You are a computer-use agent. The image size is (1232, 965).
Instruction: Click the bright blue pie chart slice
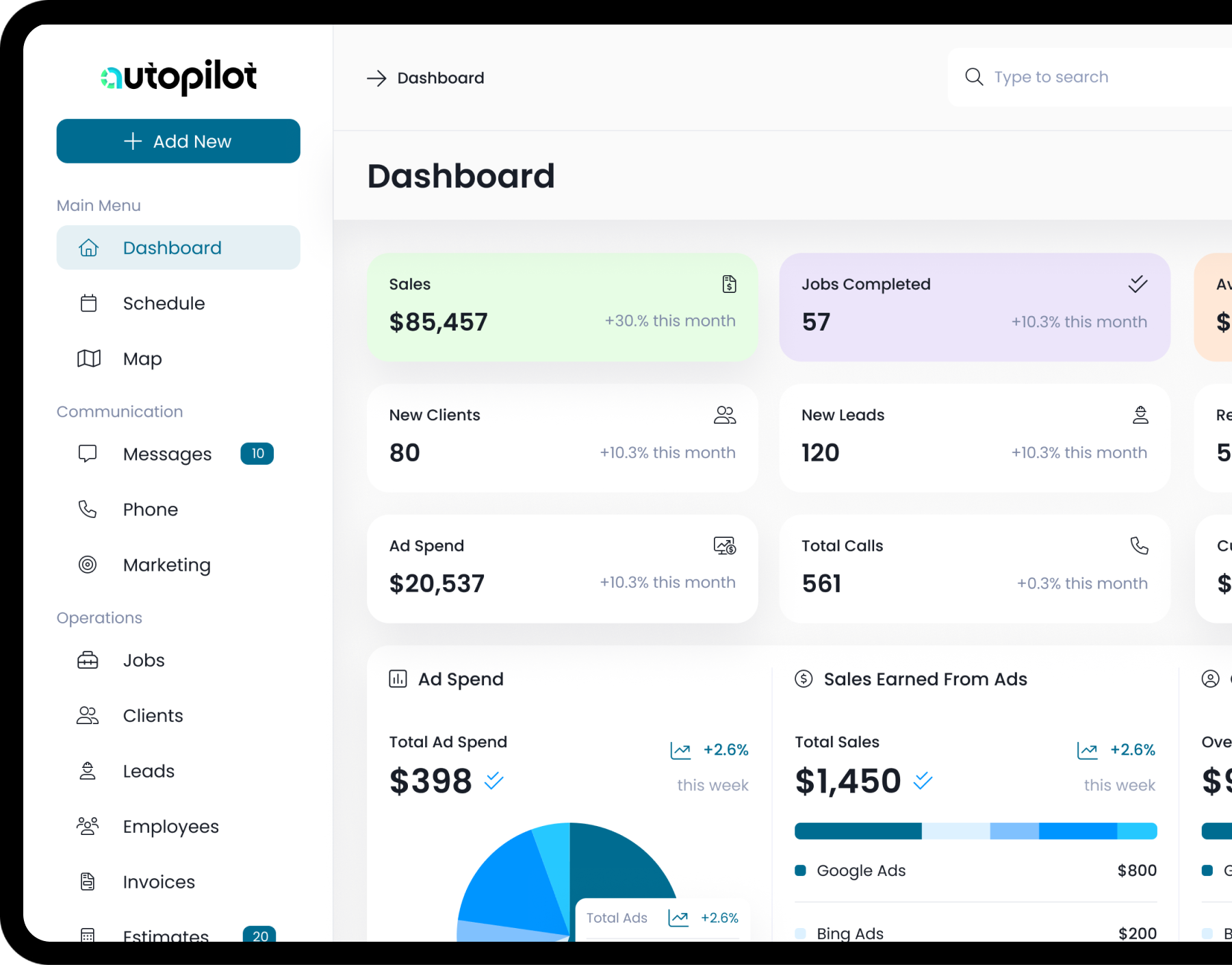tap(510, 886)
